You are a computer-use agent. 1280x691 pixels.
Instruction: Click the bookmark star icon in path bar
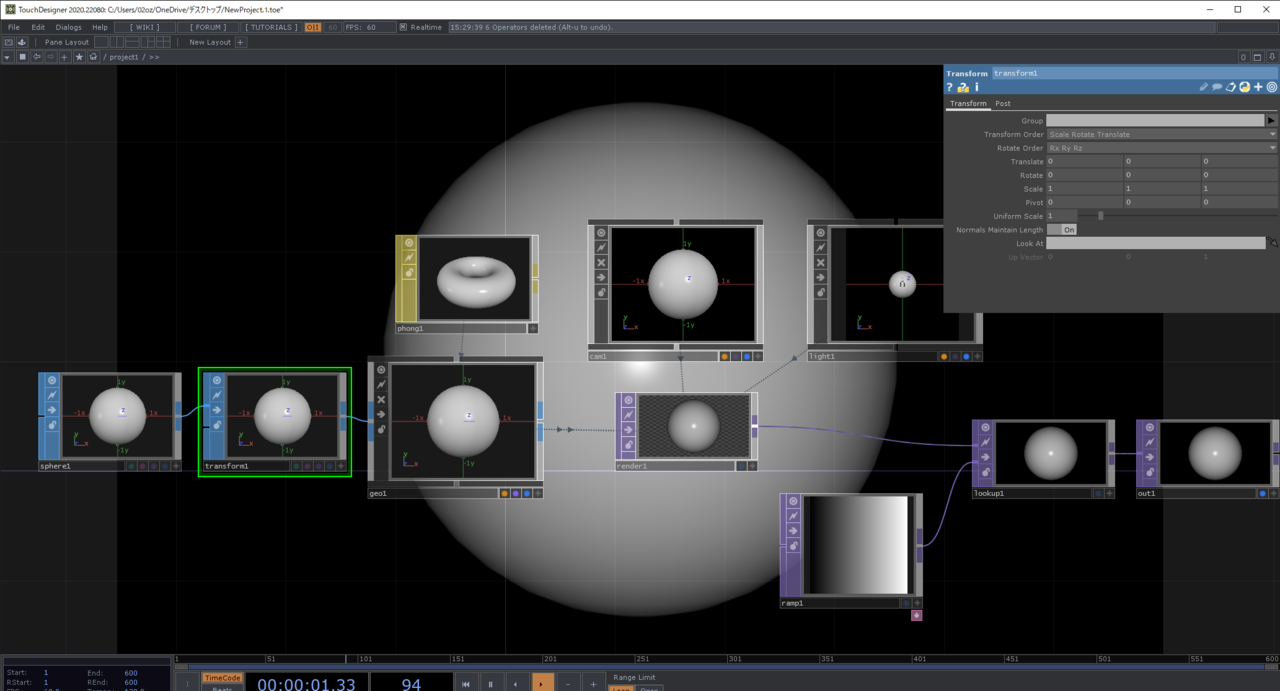tap(79, 57)
